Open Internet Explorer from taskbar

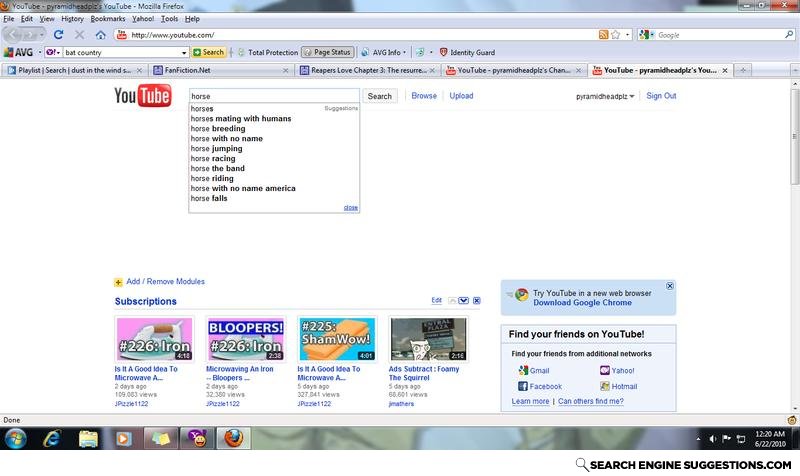point(52,438)
